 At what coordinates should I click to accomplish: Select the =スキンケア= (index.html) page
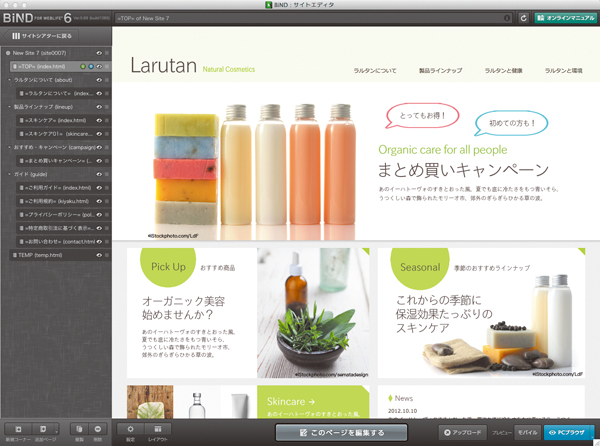tap(64, 120)
